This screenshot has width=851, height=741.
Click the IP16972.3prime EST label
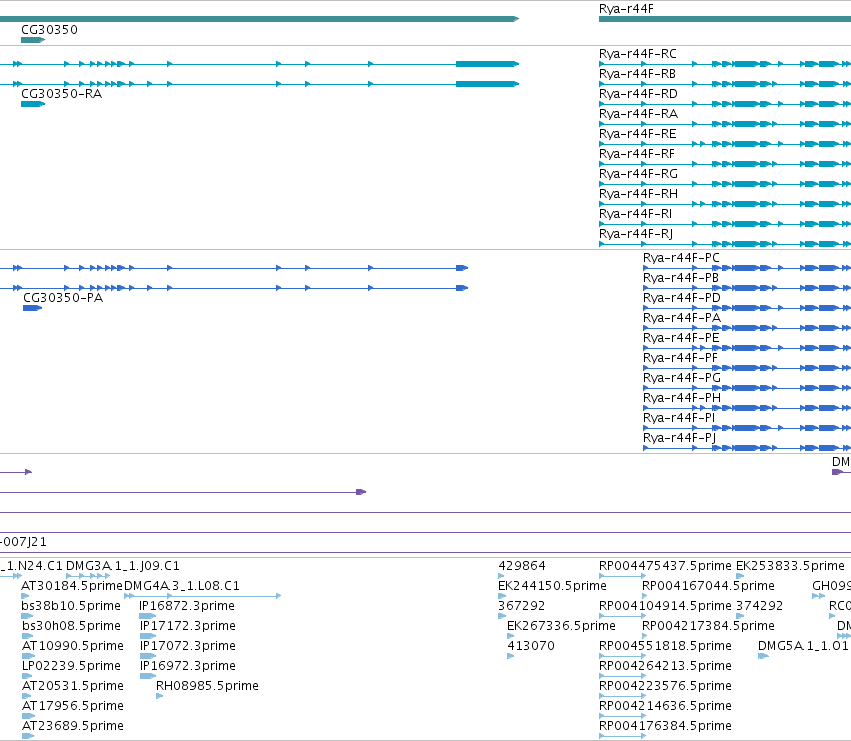click(188, 666)
